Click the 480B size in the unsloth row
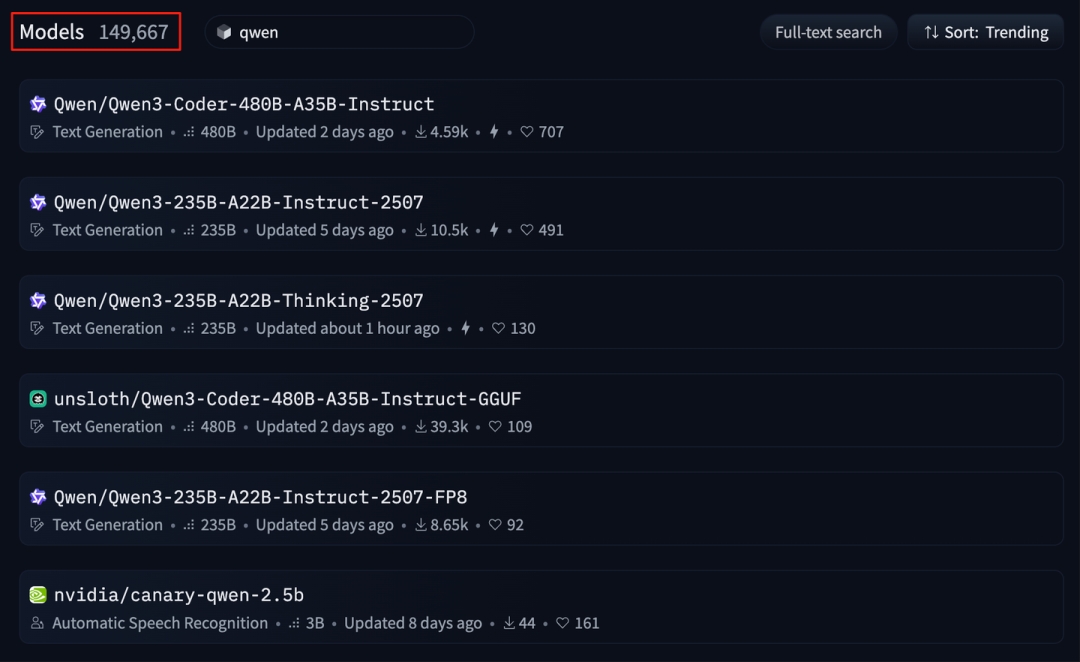 point(218,427)
